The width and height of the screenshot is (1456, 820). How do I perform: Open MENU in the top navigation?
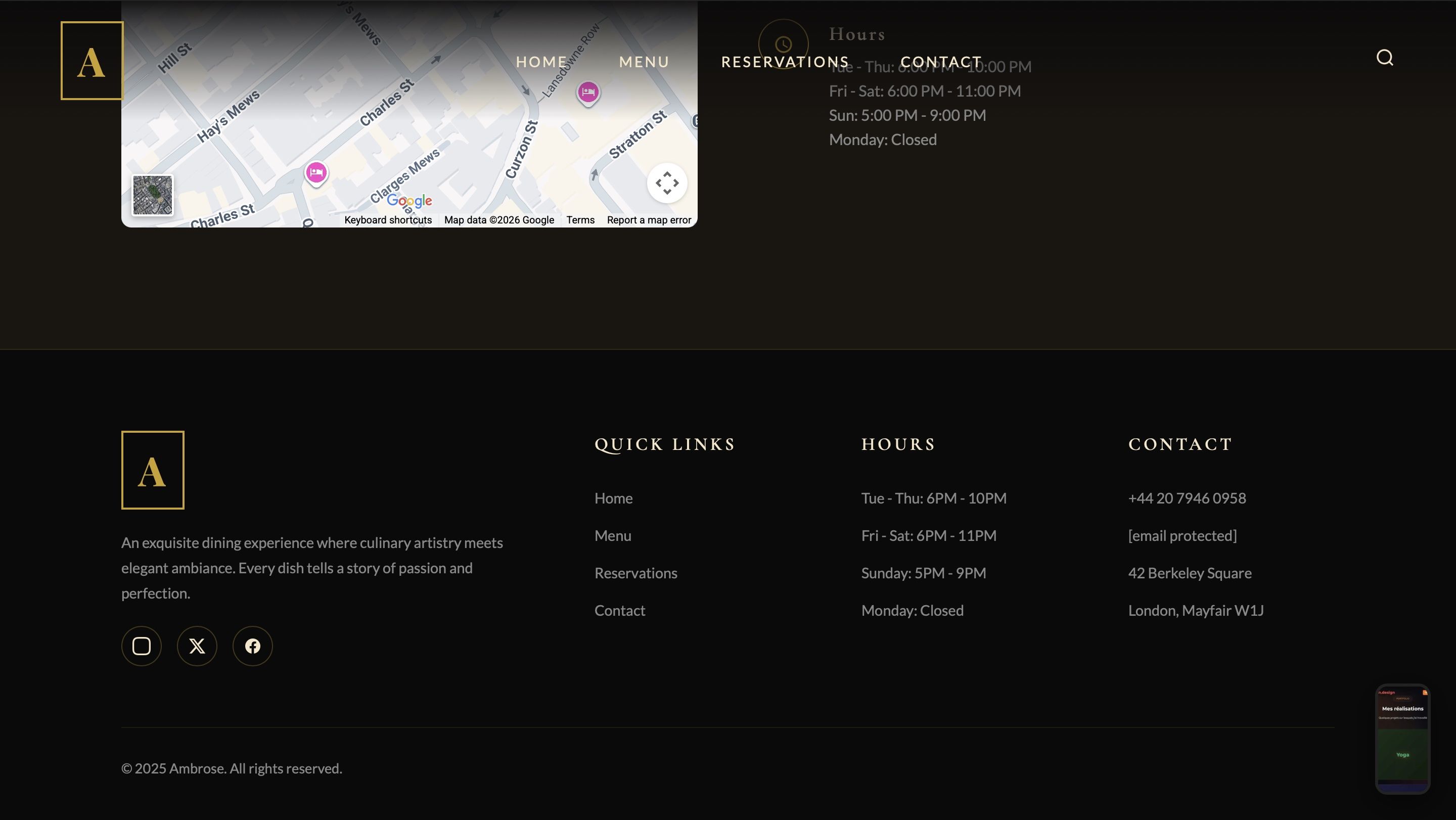(644, 62)
